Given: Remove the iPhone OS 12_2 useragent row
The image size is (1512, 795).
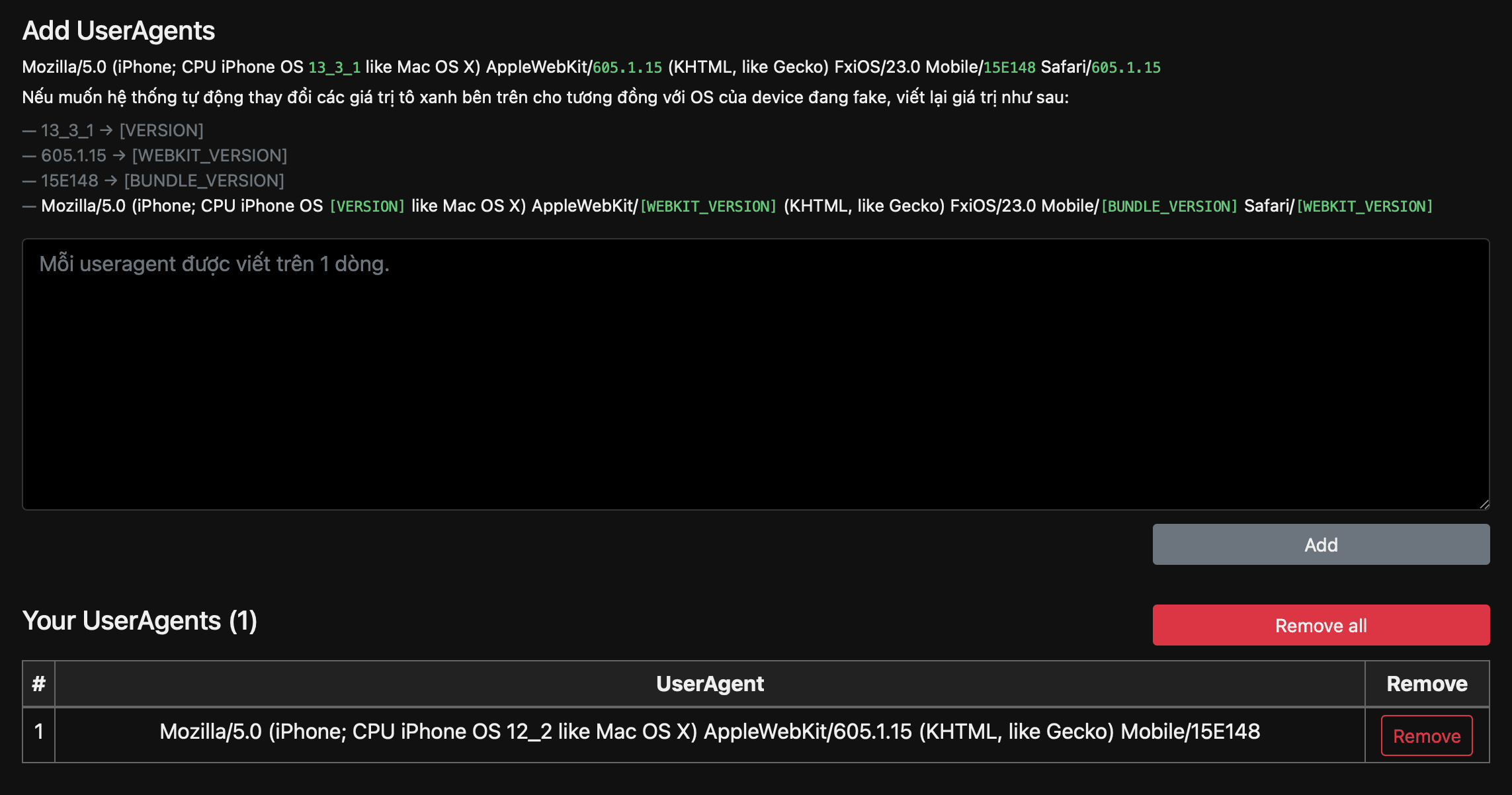Looking at the screenshot, I should tap(1427, 735).
